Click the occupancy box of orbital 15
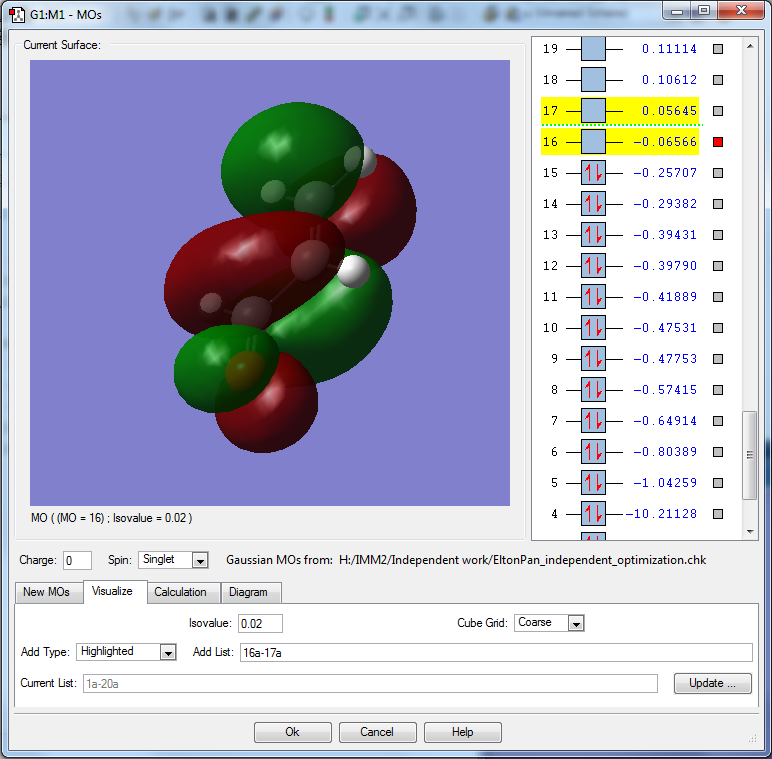 [593, 173]
